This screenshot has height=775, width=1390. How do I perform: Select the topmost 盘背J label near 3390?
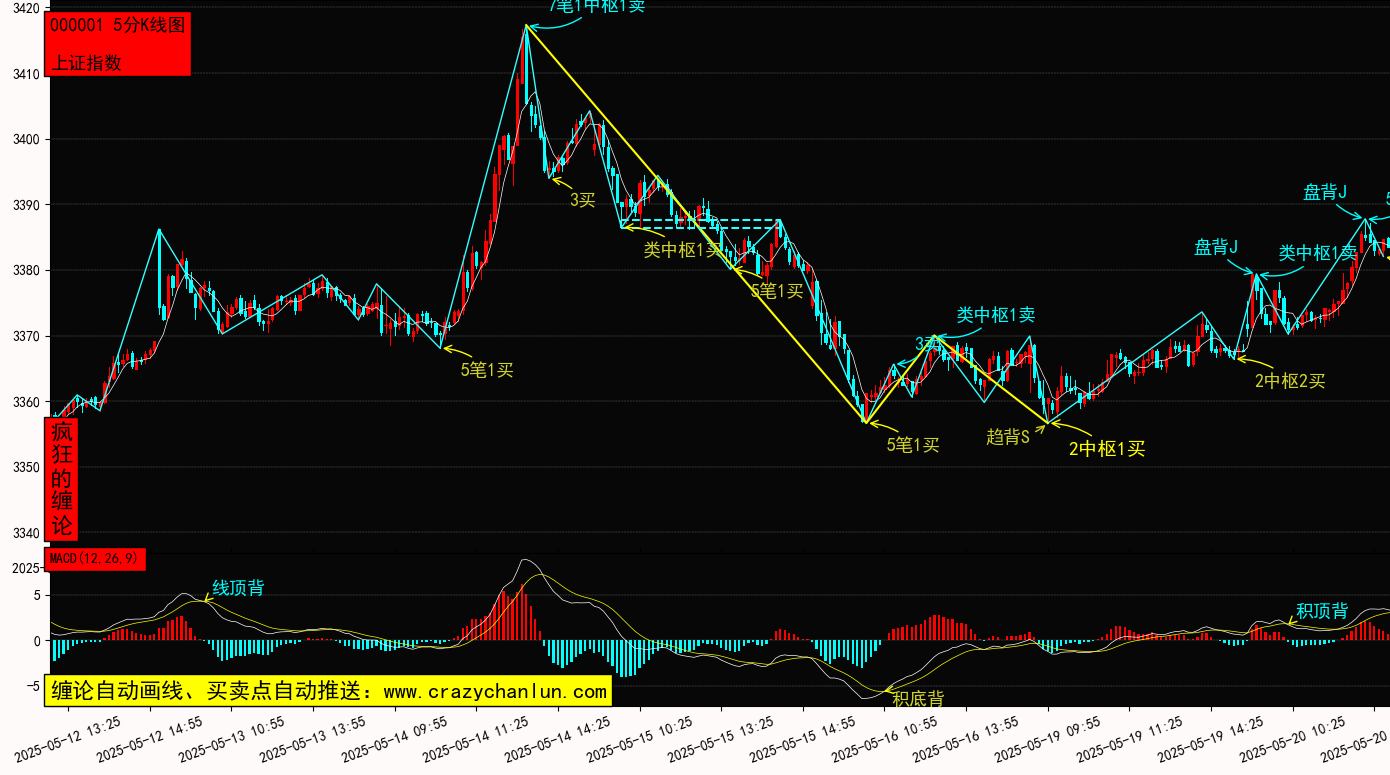(x=1325, y=192)
